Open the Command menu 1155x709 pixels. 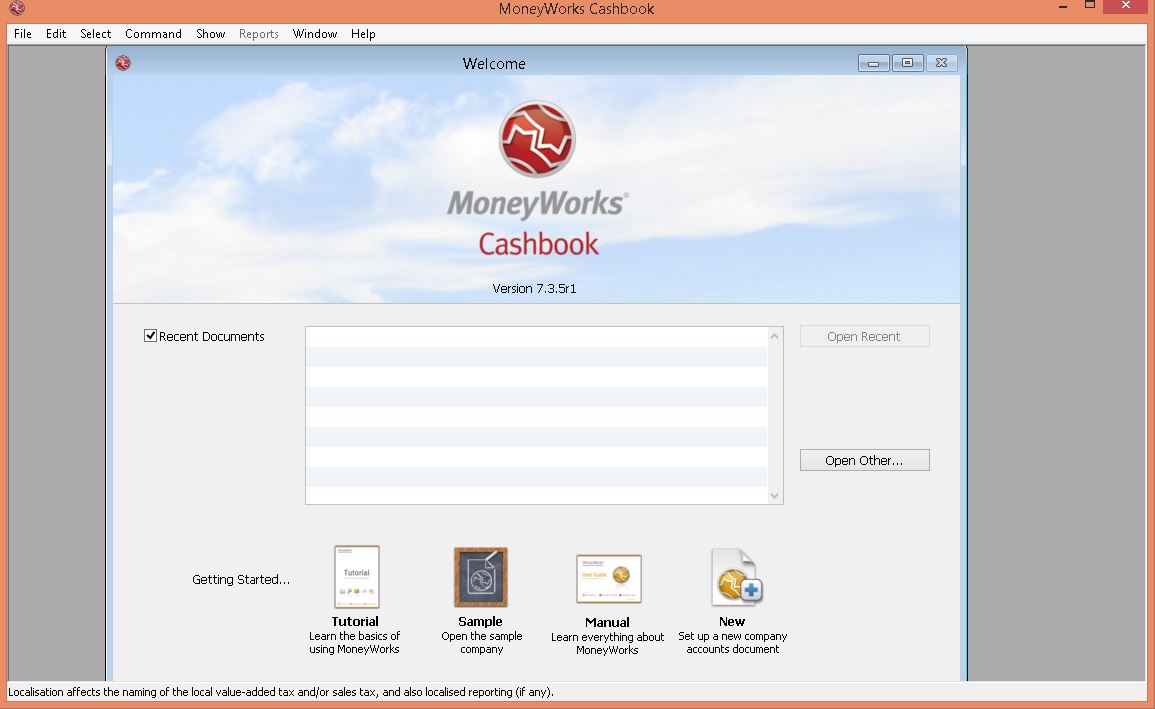coord(152,33)
